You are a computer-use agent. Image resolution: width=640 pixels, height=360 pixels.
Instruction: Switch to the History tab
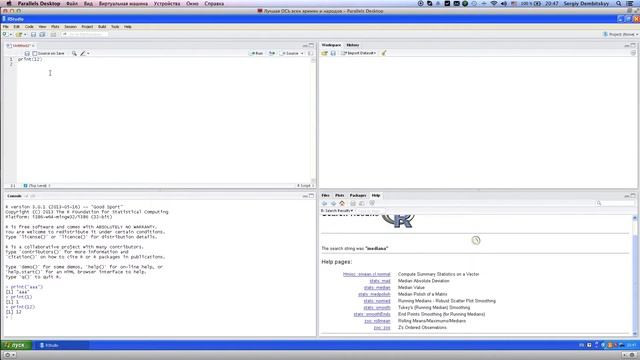(353, 45)
